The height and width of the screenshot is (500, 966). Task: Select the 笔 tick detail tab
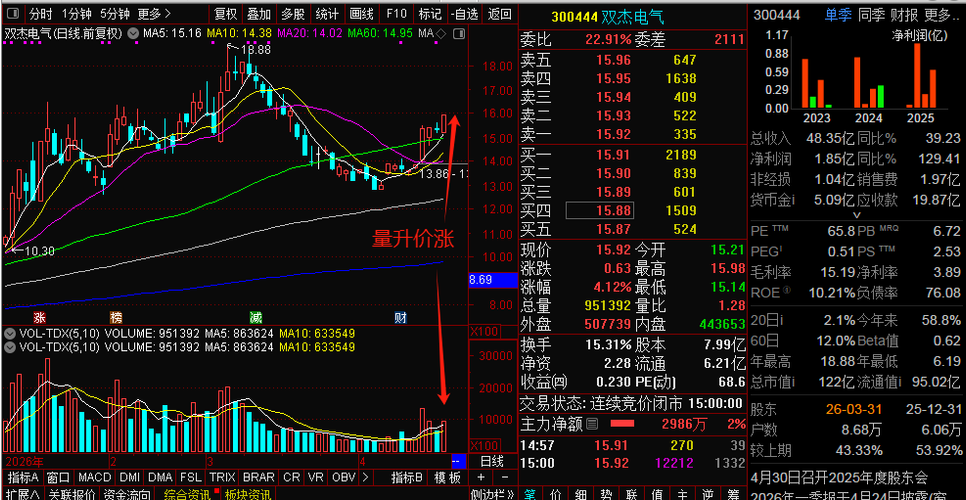530,494
